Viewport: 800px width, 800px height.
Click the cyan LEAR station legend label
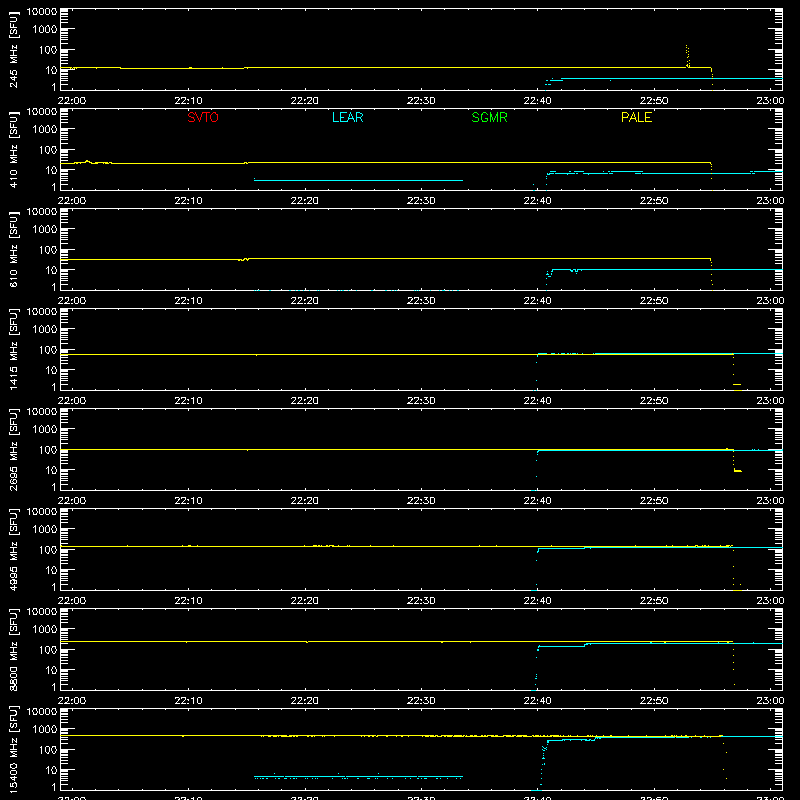347,117
